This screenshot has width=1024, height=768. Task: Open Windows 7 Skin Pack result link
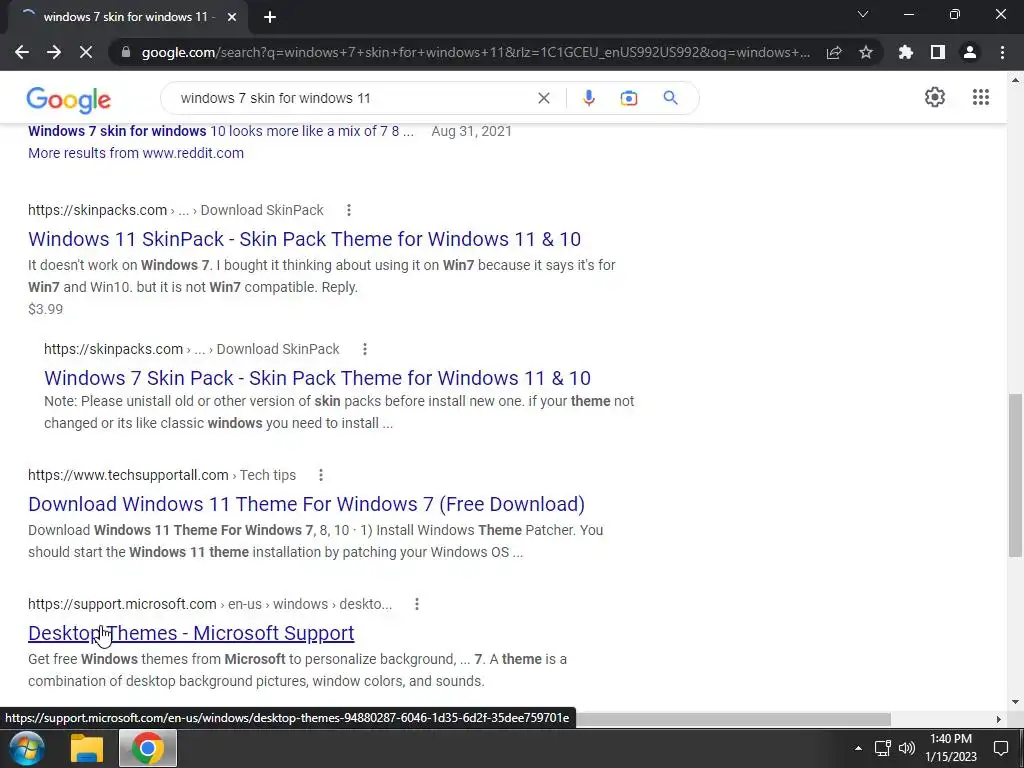tap(317, 378)
